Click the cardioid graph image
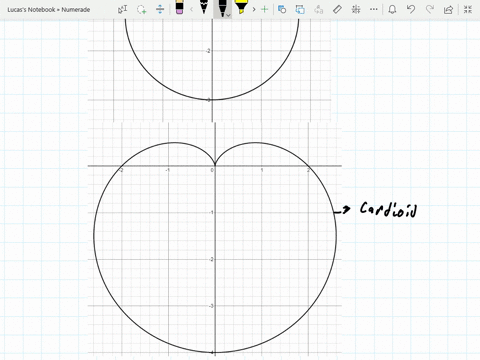This screenshot has width=480, height=360. pyautogui.click(x=215, y=239)
